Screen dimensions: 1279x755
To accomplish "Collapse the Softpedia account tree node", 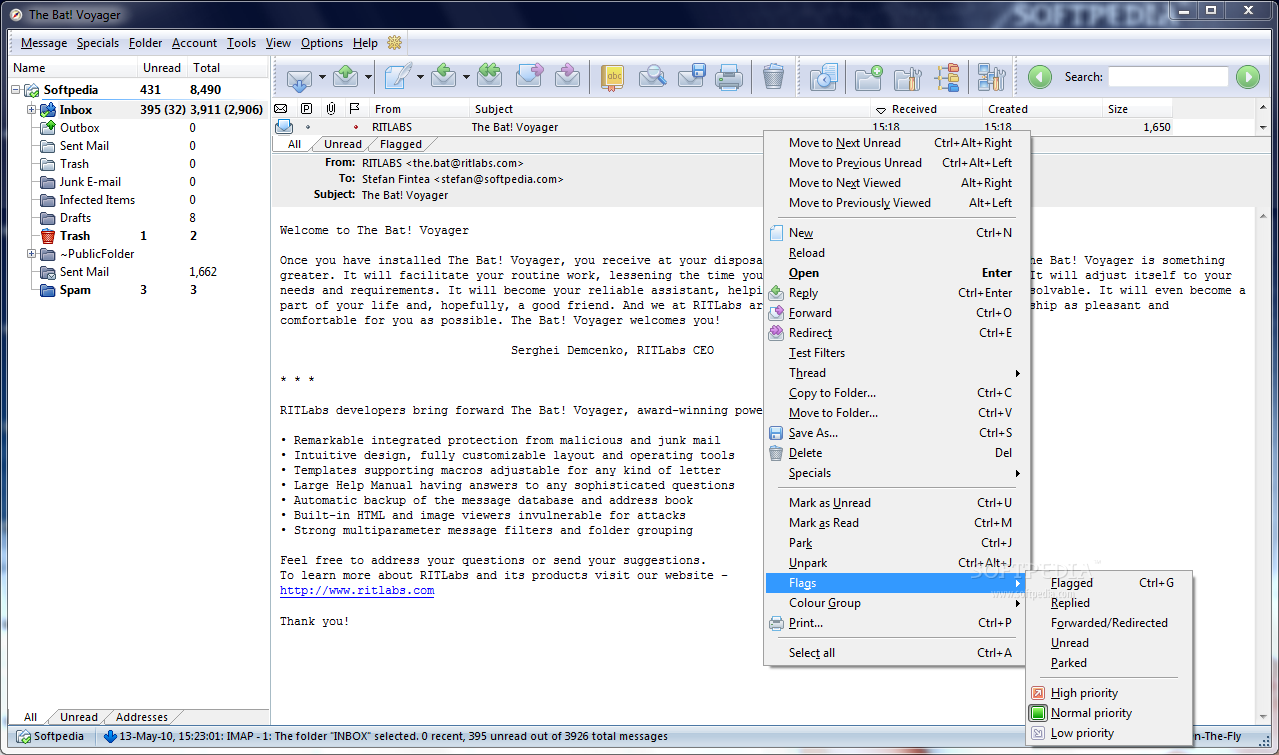I will (16, 90).
